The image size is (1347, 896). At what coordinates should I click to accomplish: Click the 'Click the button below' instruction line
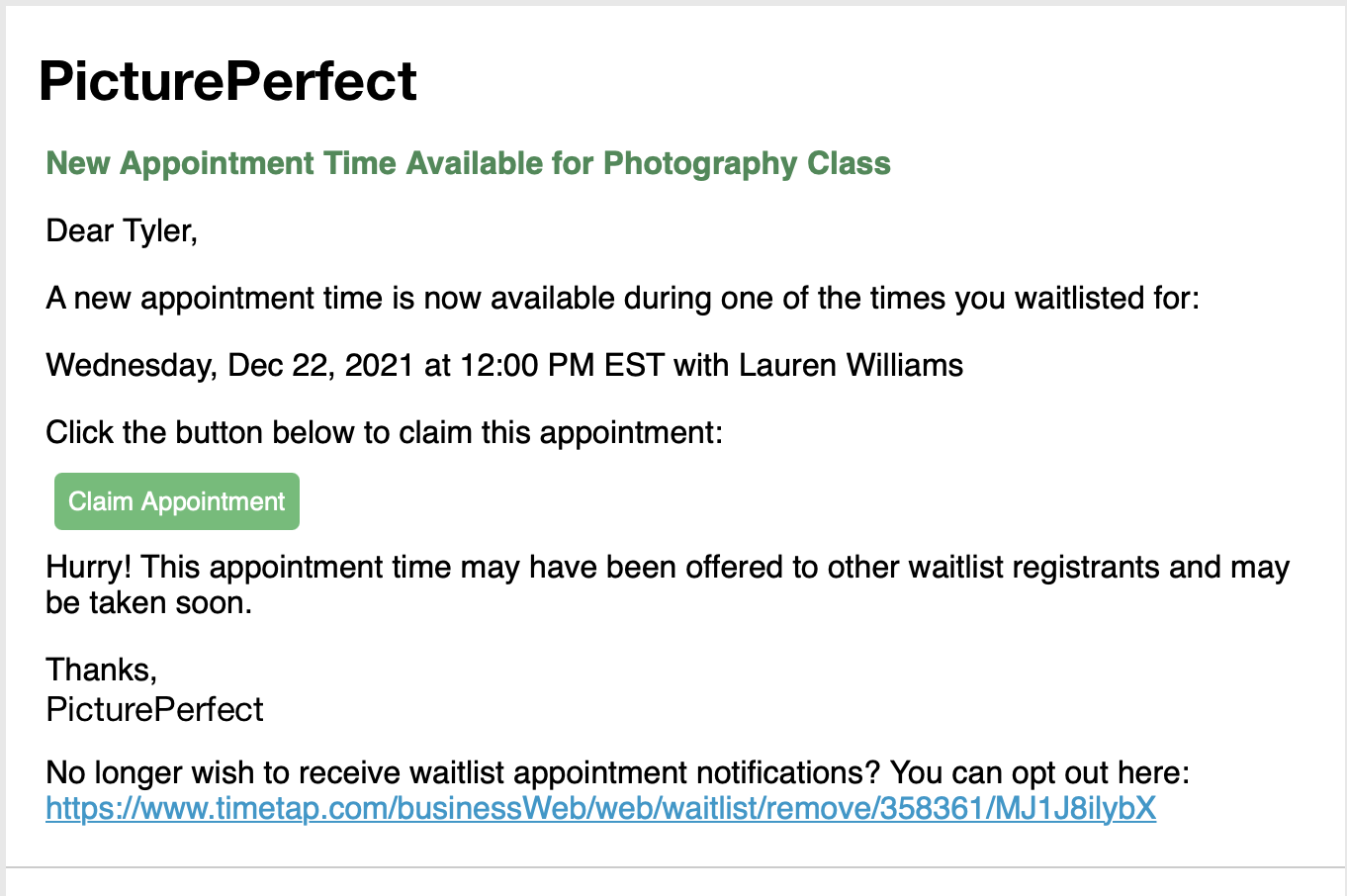[385, 432]
